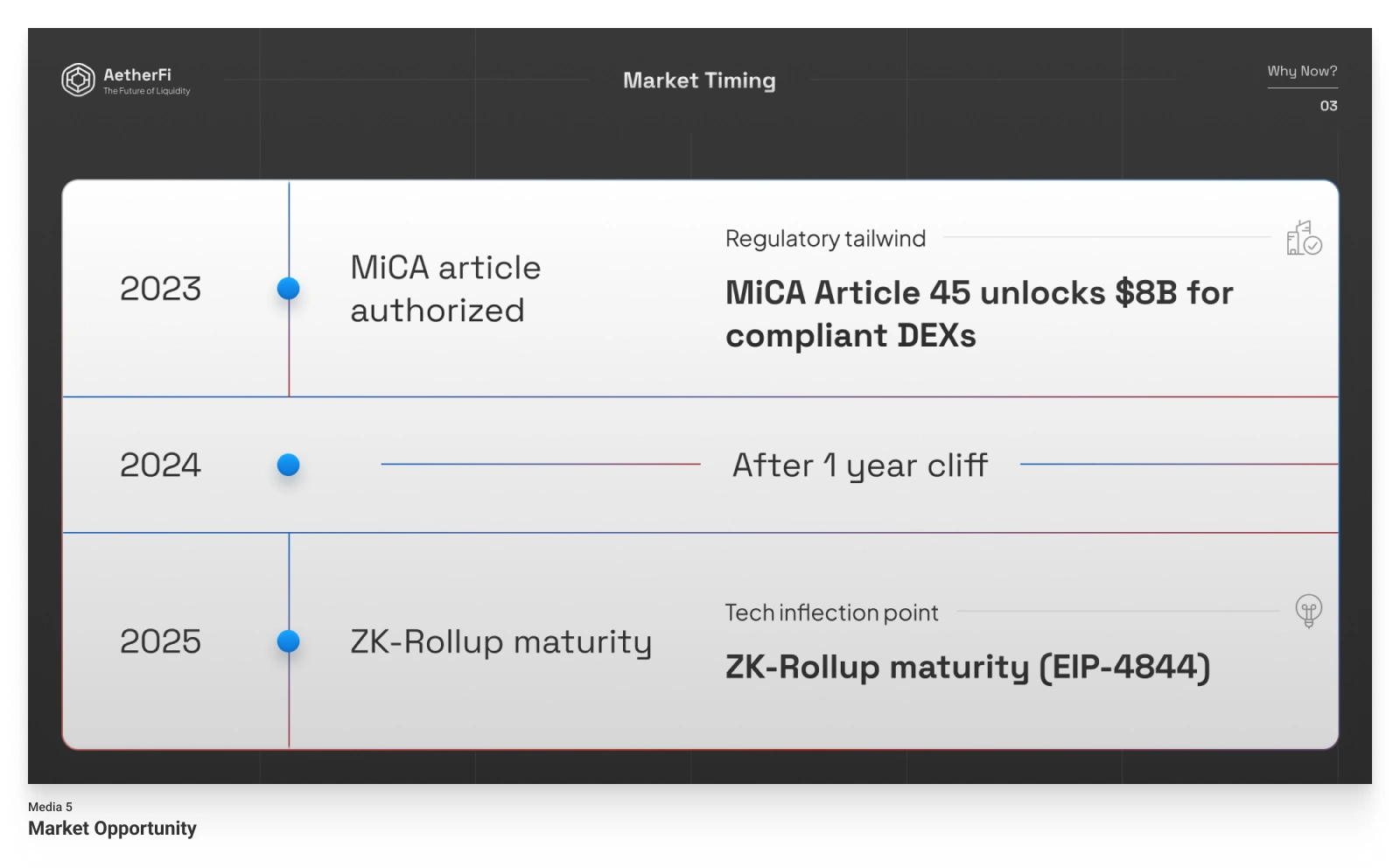Select the 2023 year label
Viewport: 1400px width, 868px height.
click(160, 289)
